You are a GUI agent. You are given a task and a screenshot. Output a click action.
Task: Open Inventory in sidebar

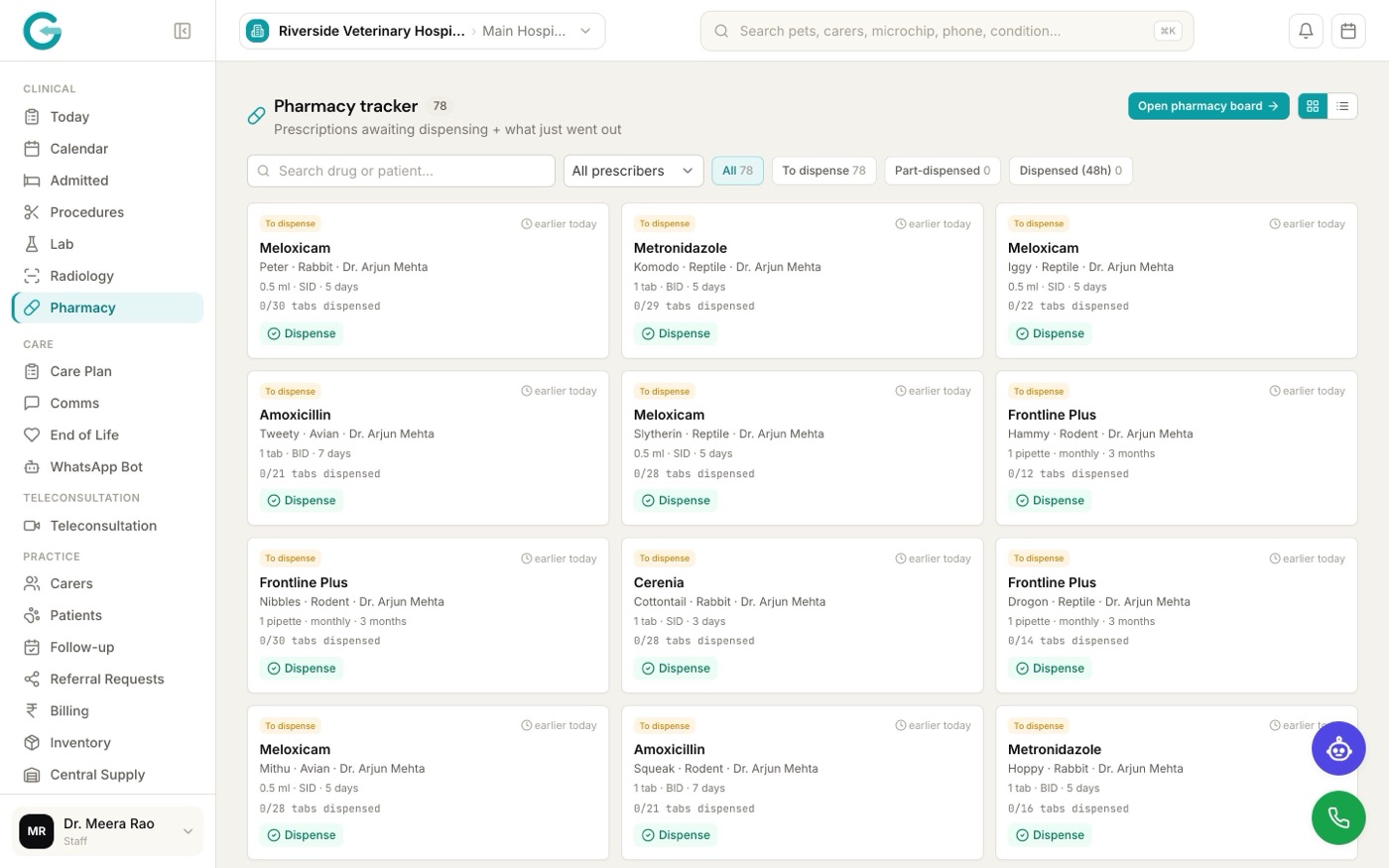(107, 742)
